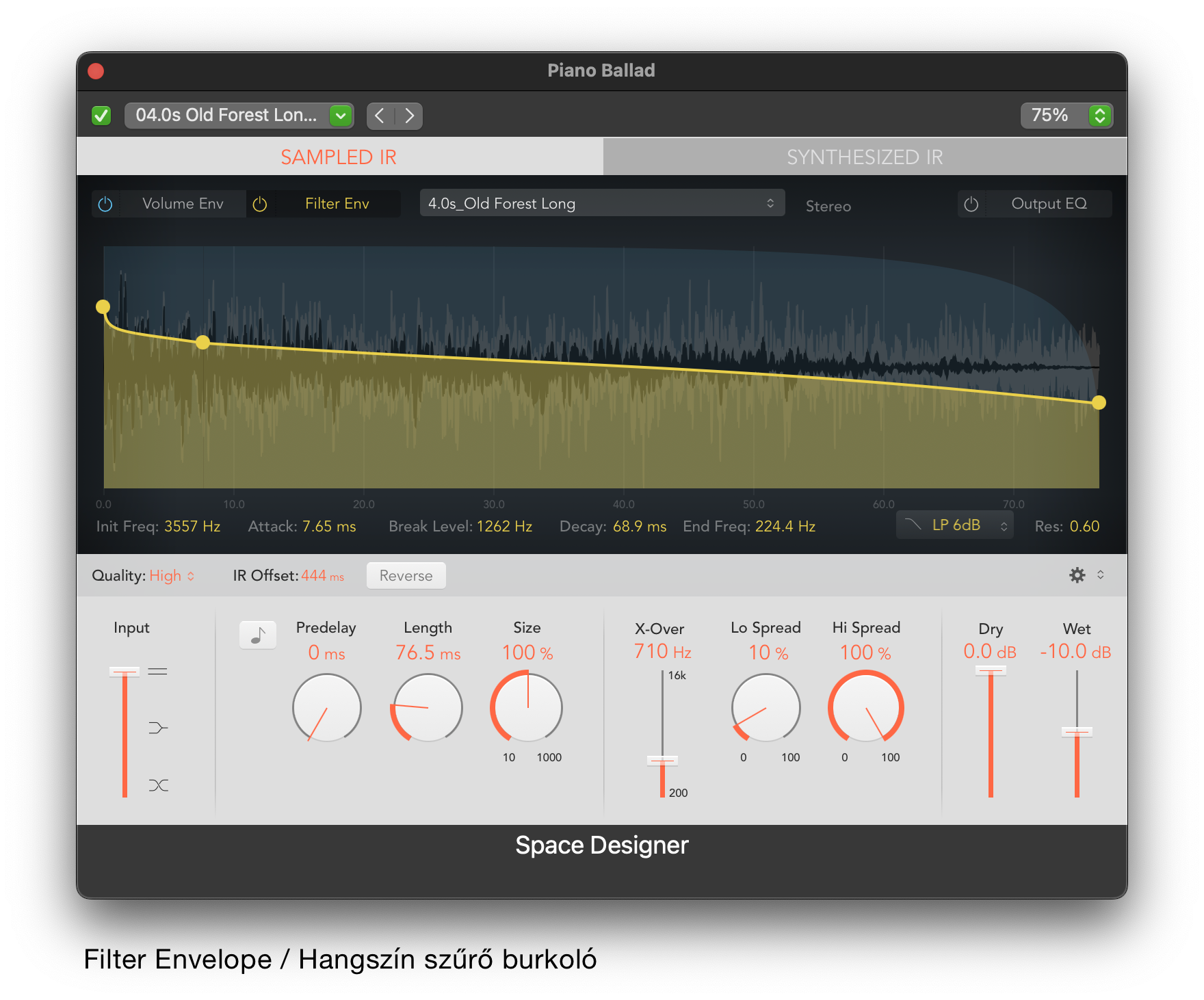Toggle the Output EQ power icon
Screen dimensions: 1204x1000
pyautogui.click(x=971, y=204)
